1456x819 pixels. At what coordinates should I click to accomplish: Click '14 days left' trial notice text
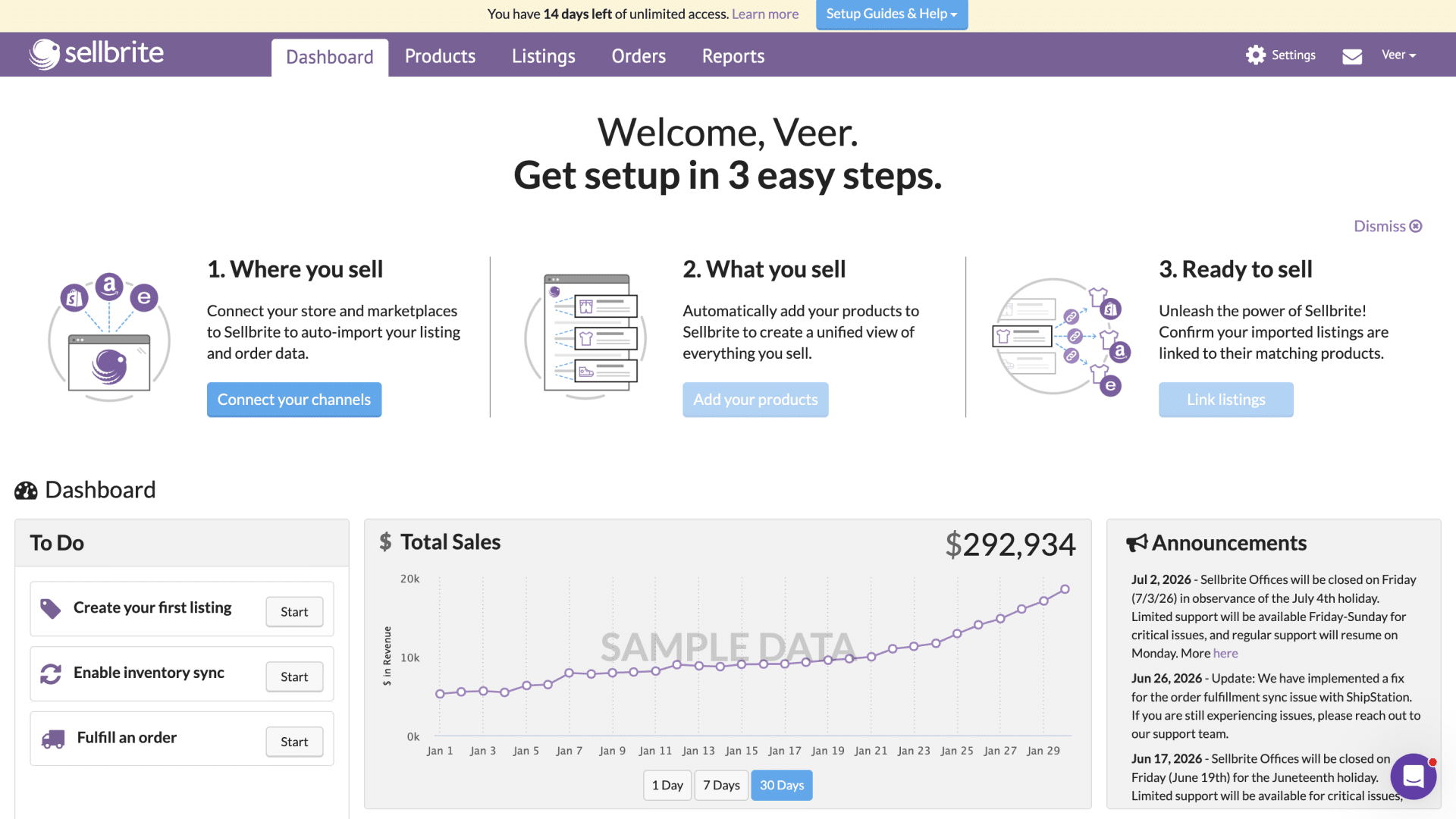point(578,14)
